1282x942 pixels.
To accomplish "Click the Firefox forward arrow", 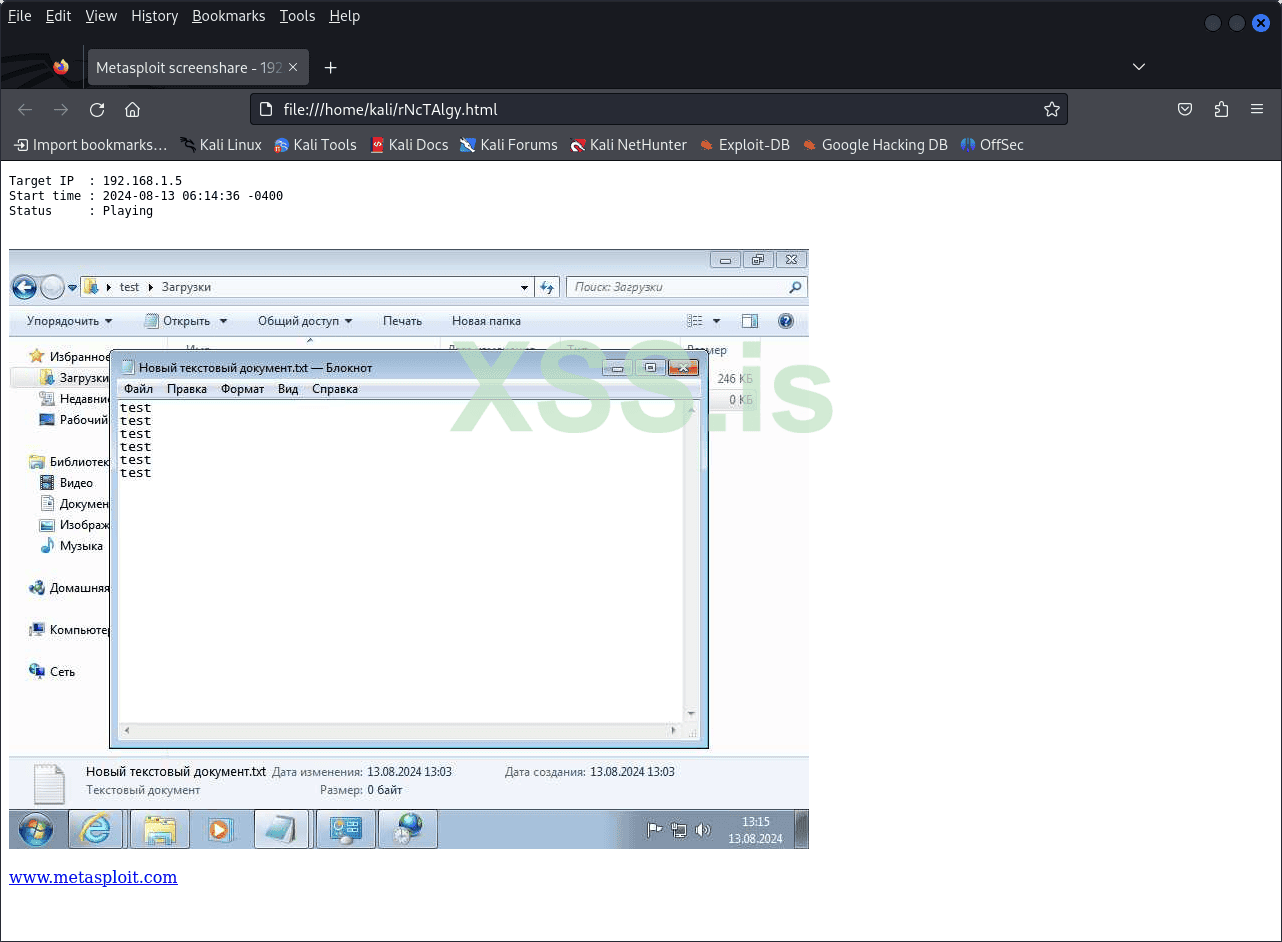I will (x=61, y=109).
